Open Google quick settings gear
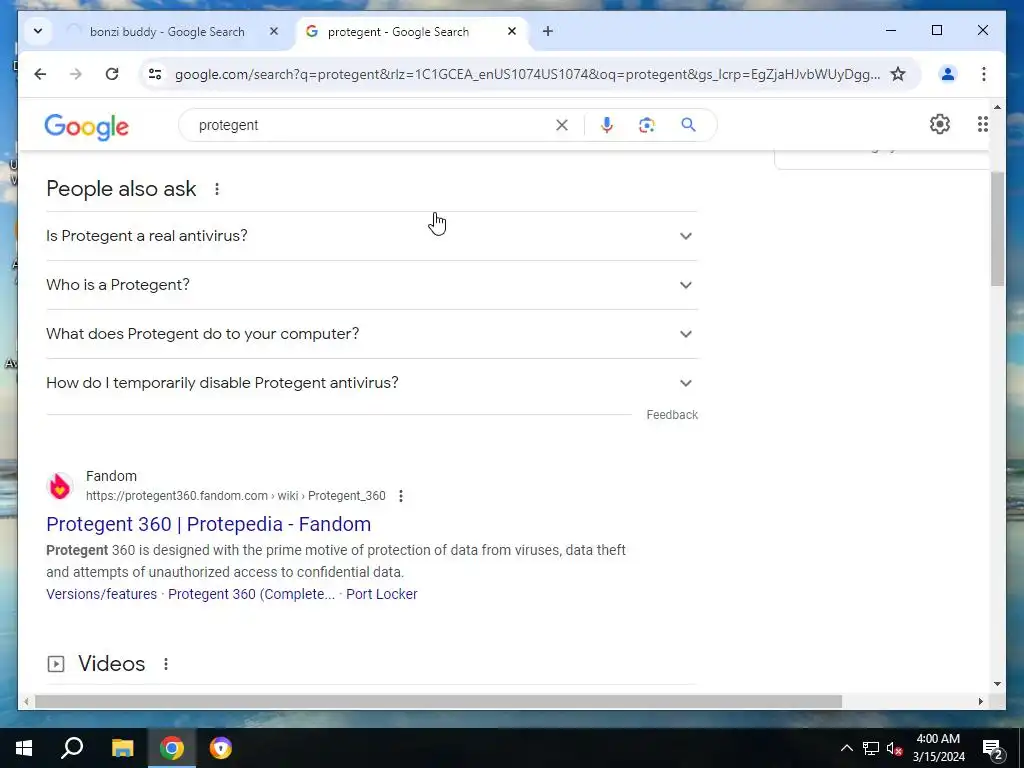 tap(940, 124)
